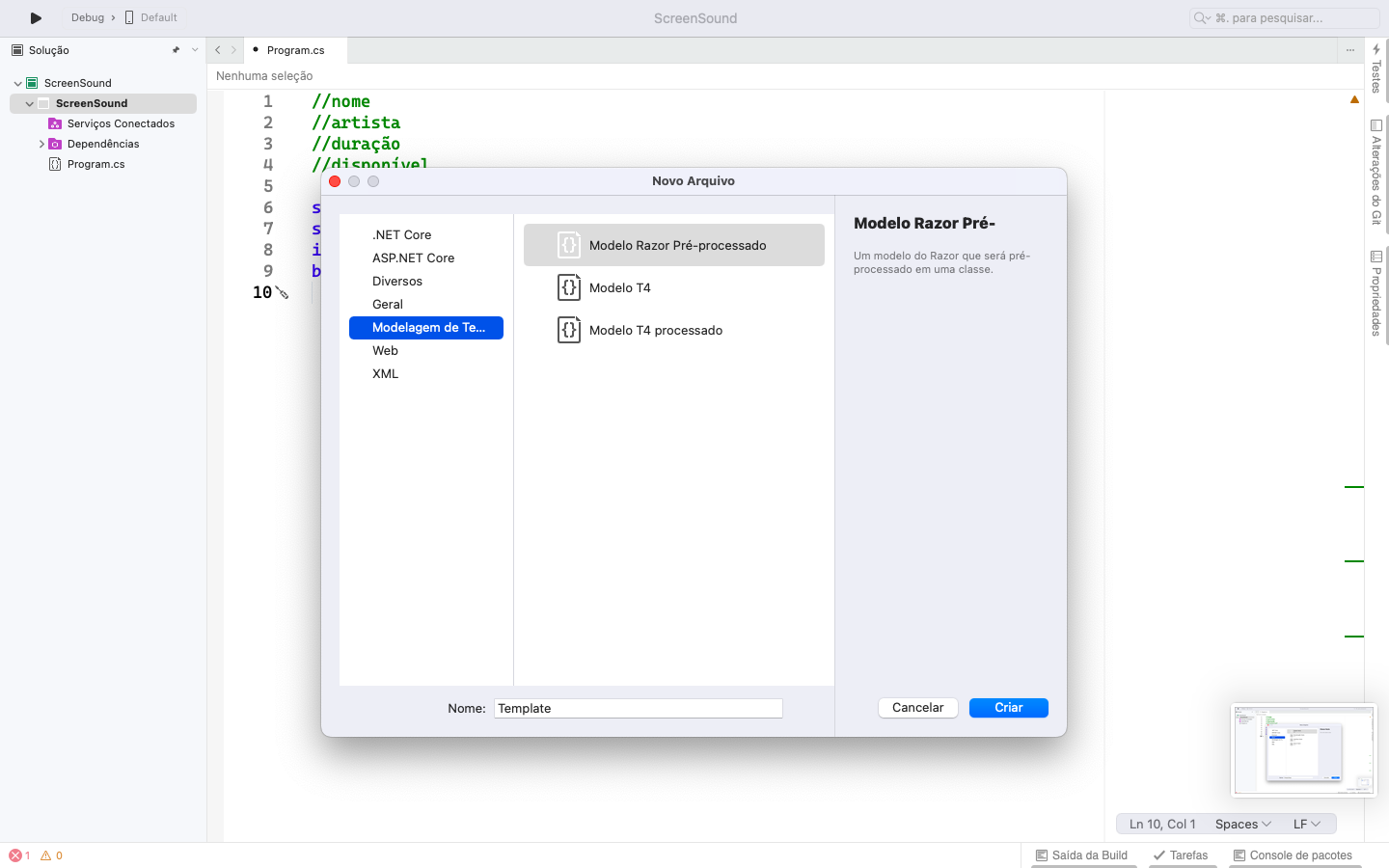Click the Ln 10, Col 1 position indicator
Image resolution: width=1389 pixels, height=868 pixels.
pyautogui.click(x=1162, y=824)
